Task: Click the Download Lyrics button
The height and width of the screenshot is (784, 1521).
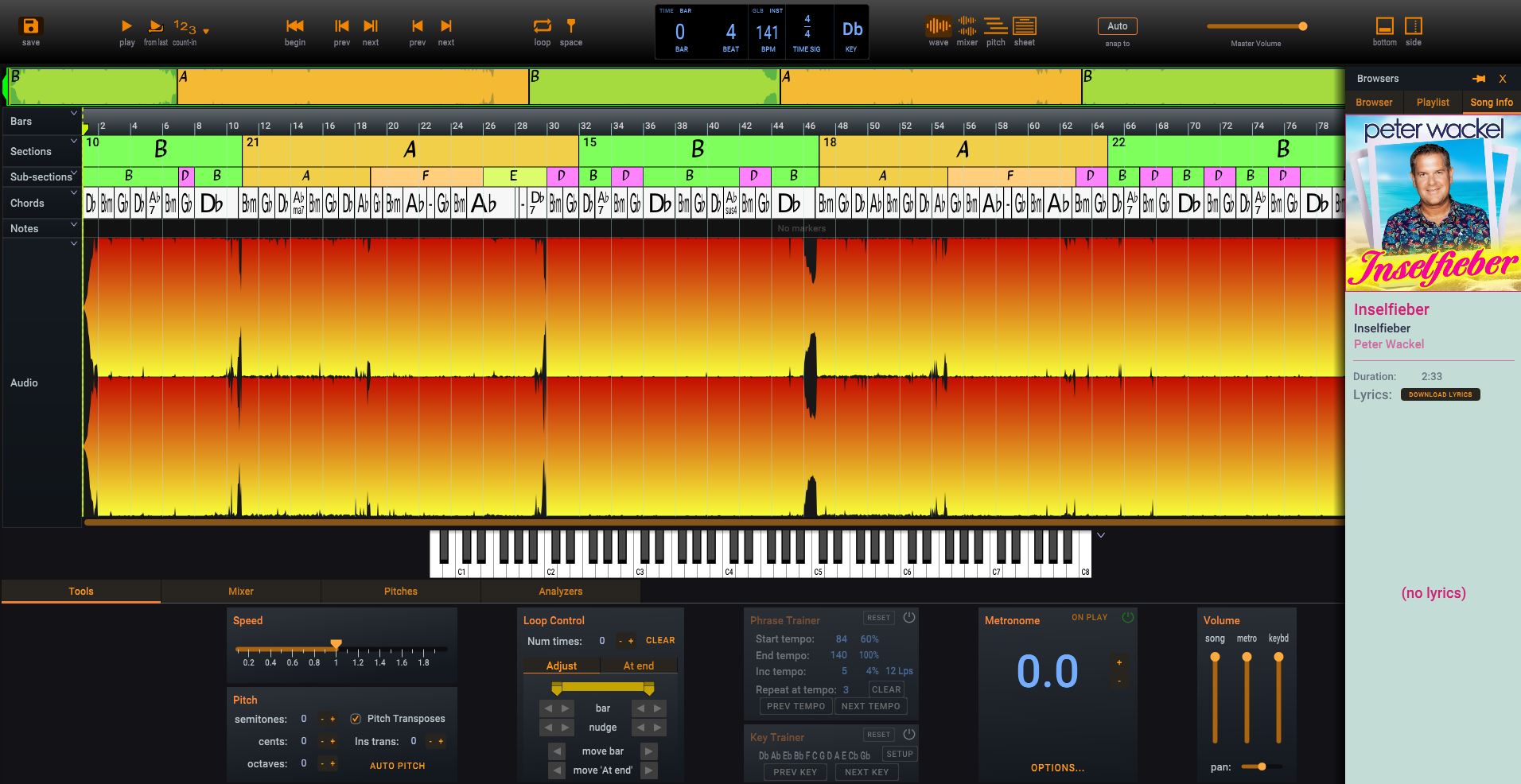Action: coord(1440,394)
